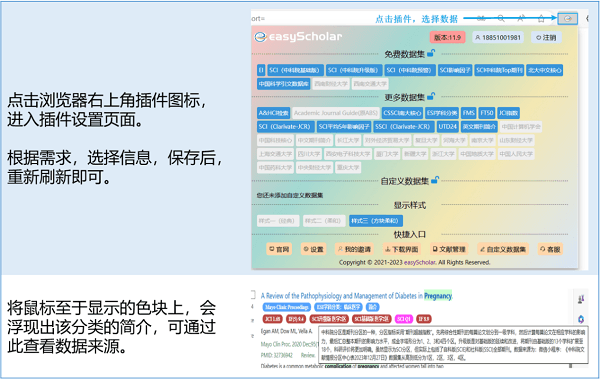Toggle the 北大中文核心 dataset tag
The image size is (600, 379).
pos(545,70)
